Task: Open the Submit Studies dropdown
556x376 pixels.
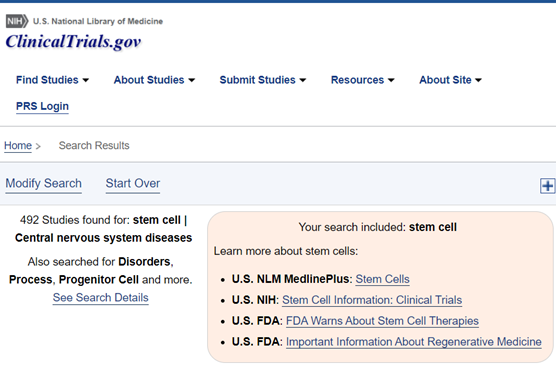Action: (262, 80)
